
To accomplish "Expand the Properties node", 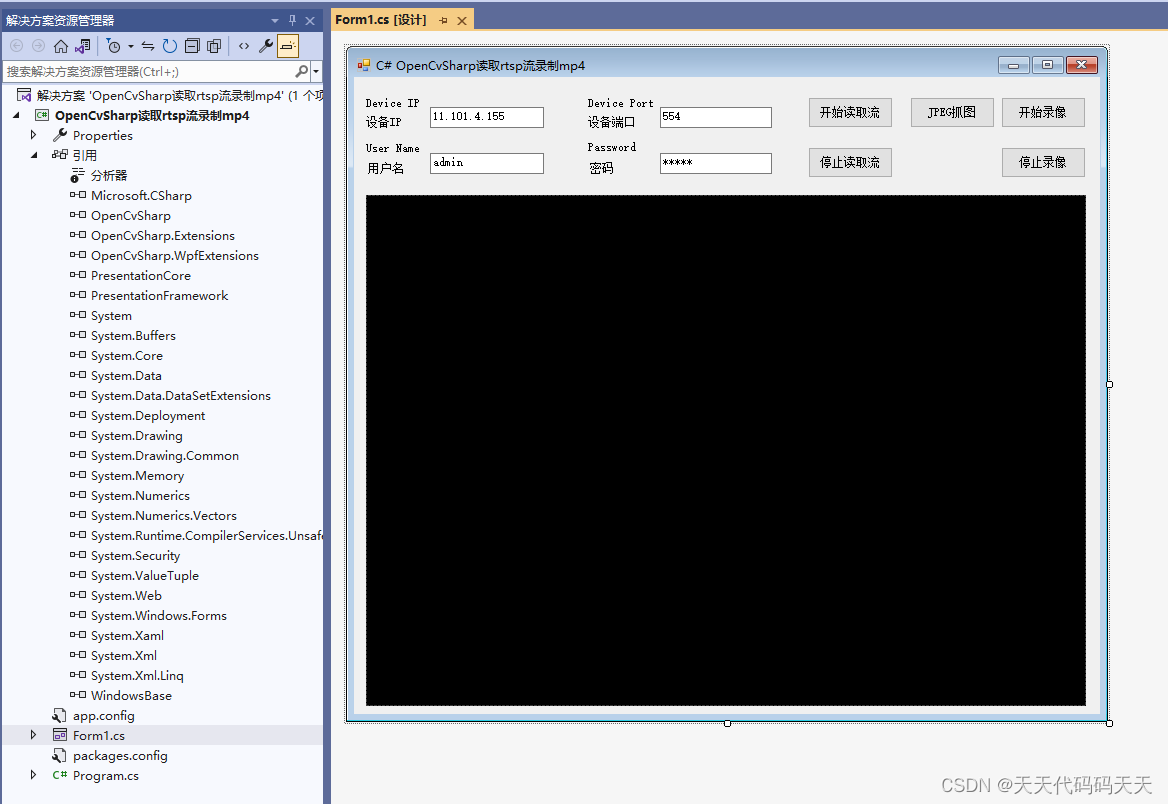I will (x=33, y=135).
